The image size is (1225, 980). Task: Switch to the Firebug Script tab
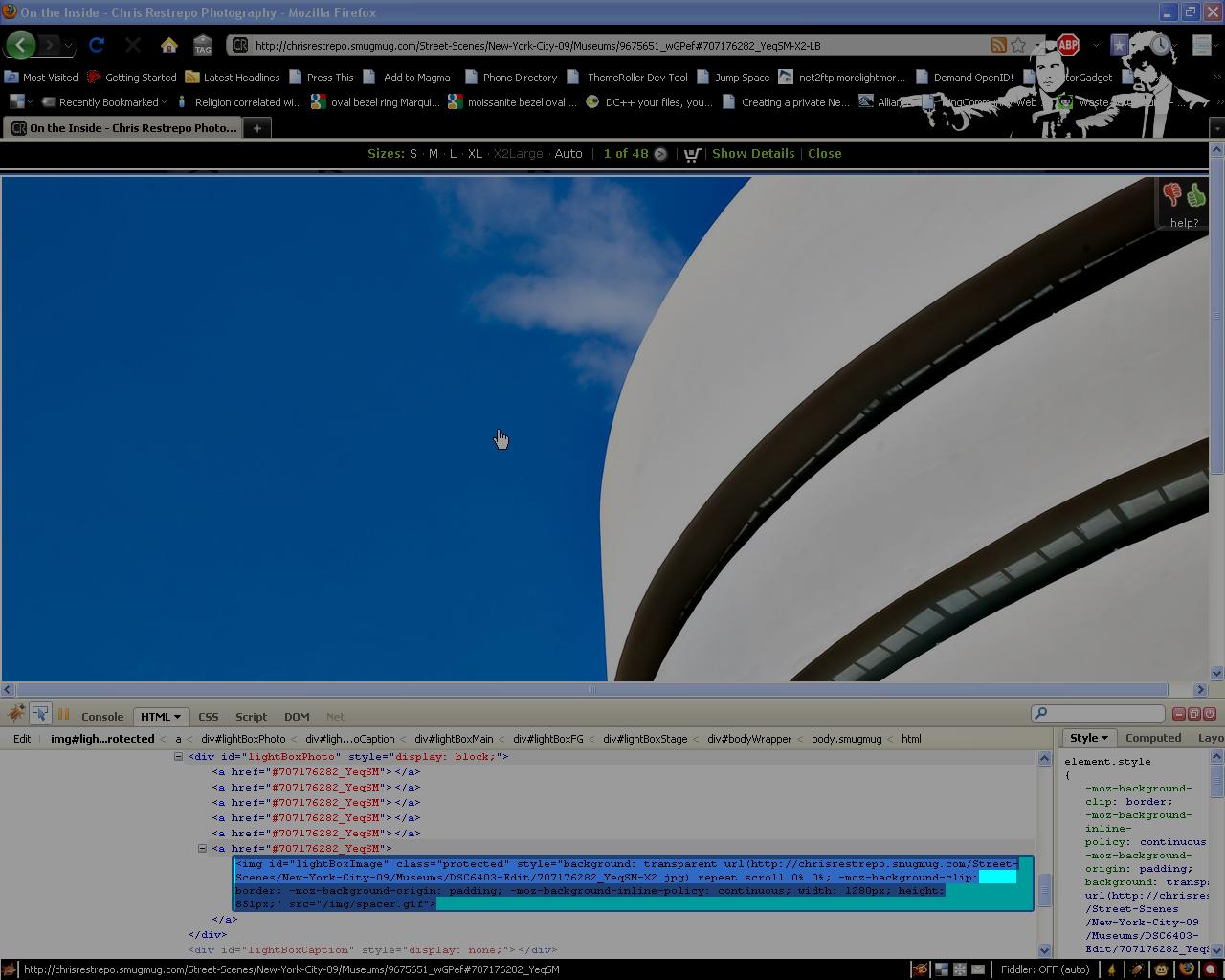251,717
